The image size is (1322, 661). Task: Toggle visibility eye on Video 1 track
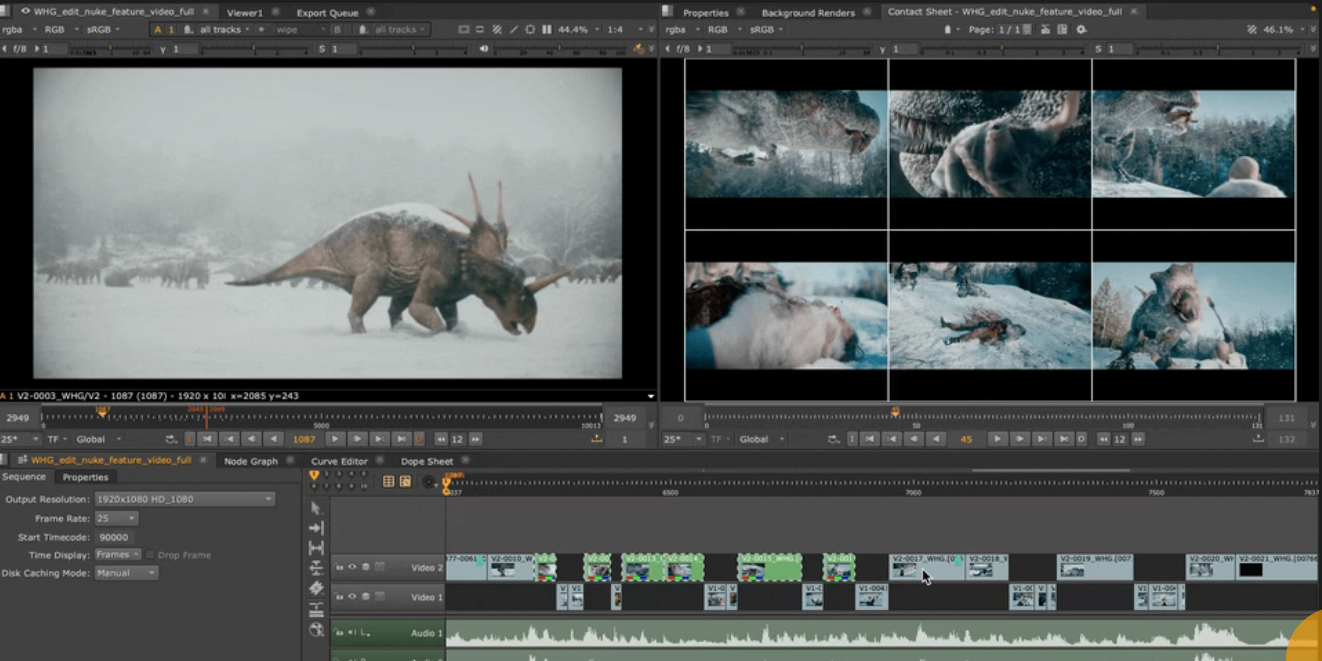click(352, 597)
